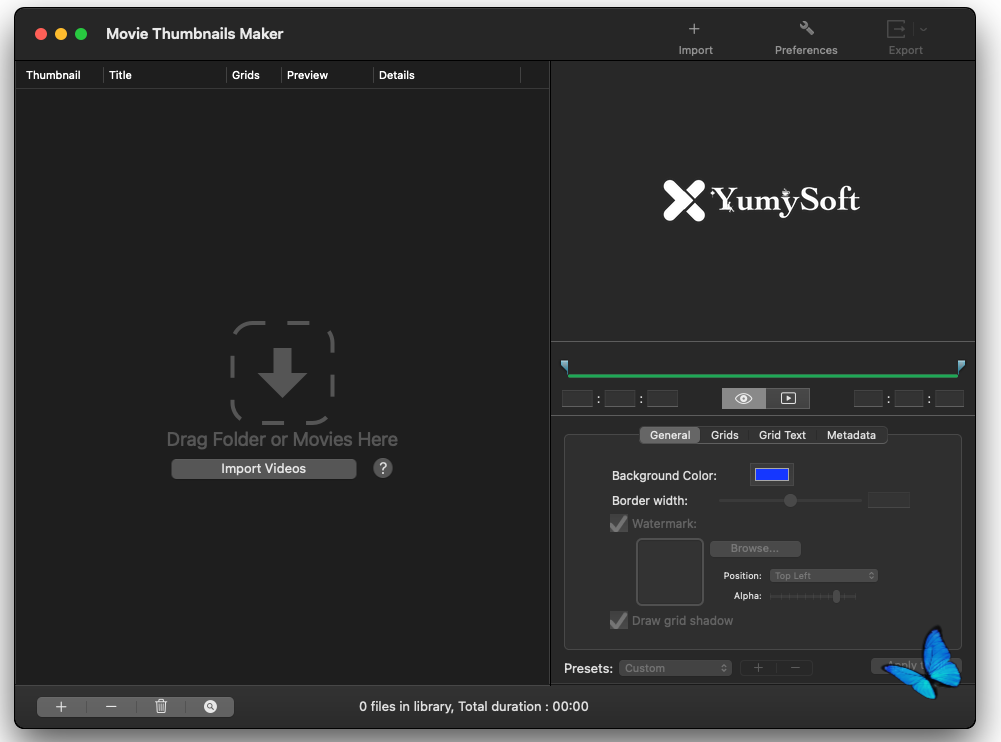Viewport: 1001px width, 742px height.
Task: Switch to eye preview mode
Action: (744, 398)
